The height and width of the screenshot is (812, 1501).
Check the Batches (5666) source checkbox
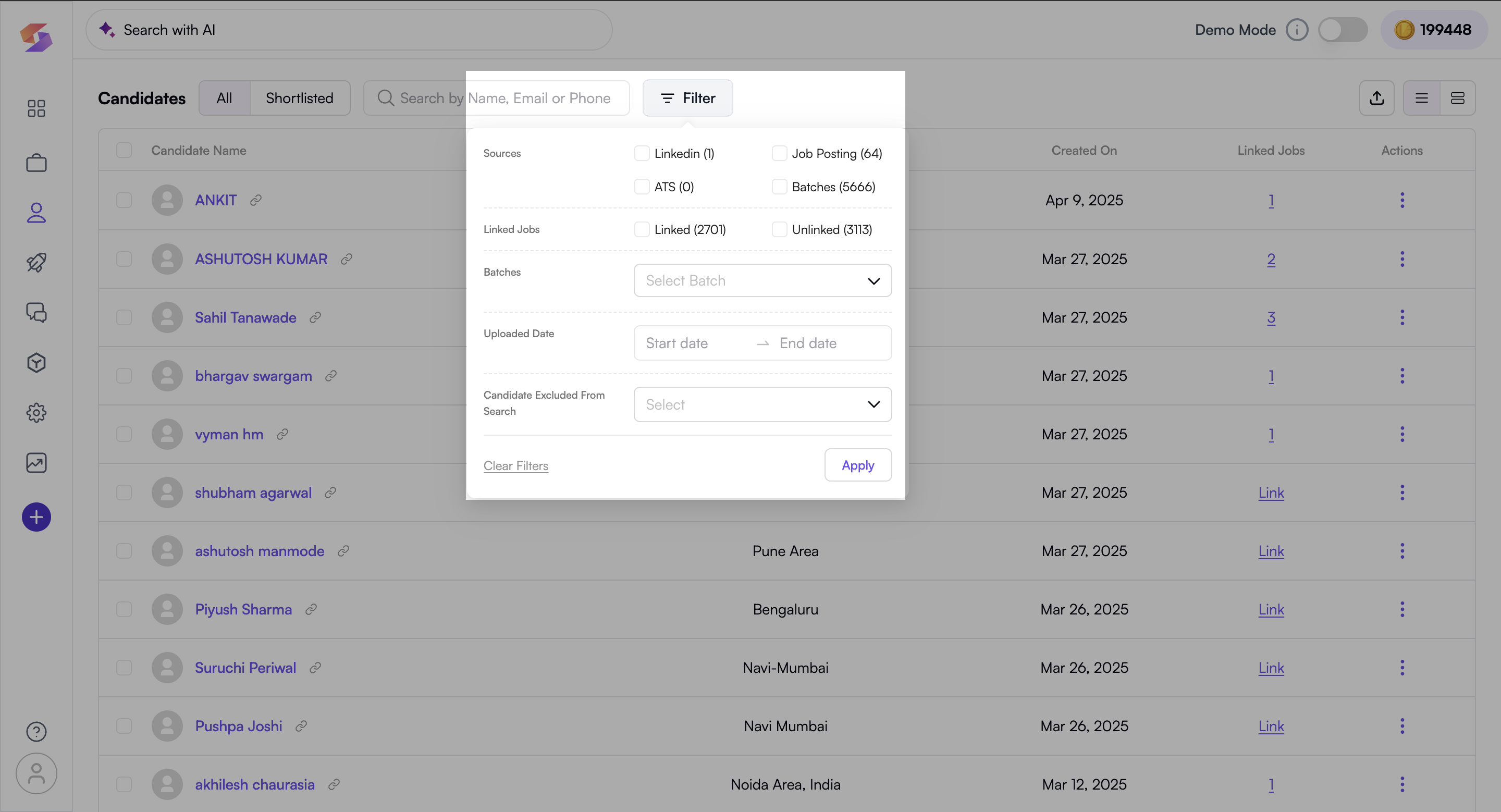779,187
